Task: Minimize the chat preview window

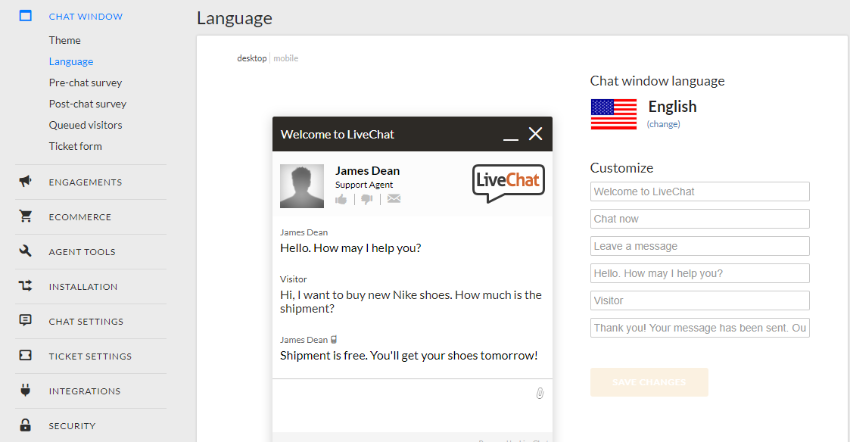Action: pos(511,139)
